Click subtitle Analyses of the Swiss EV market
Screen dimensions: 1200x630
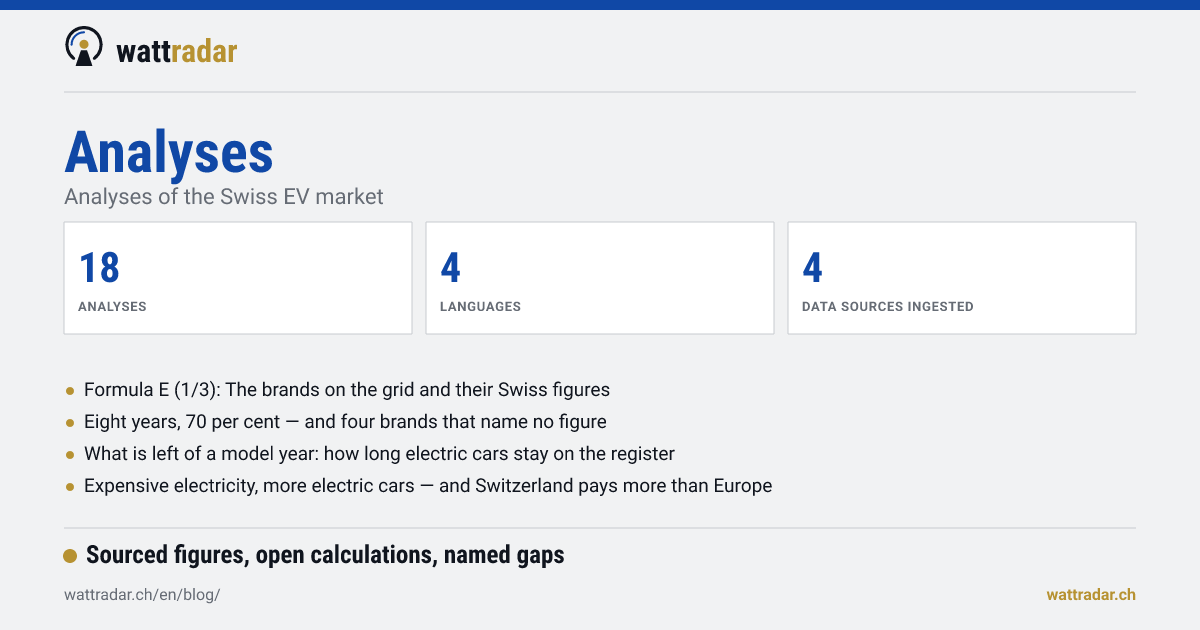click(224, 197)
